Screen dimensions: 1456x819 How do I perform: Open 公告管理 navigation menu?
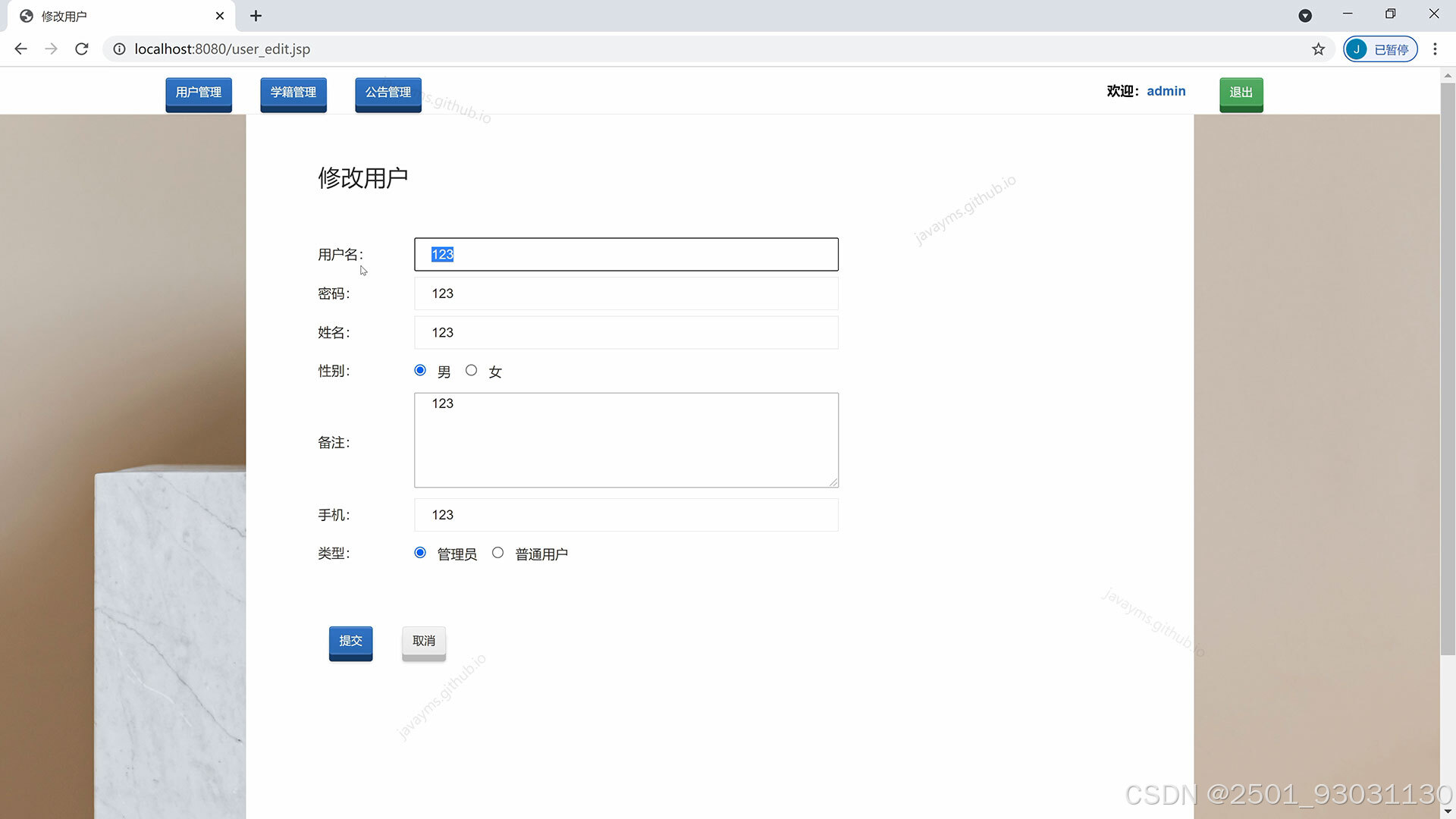[388, 93]
